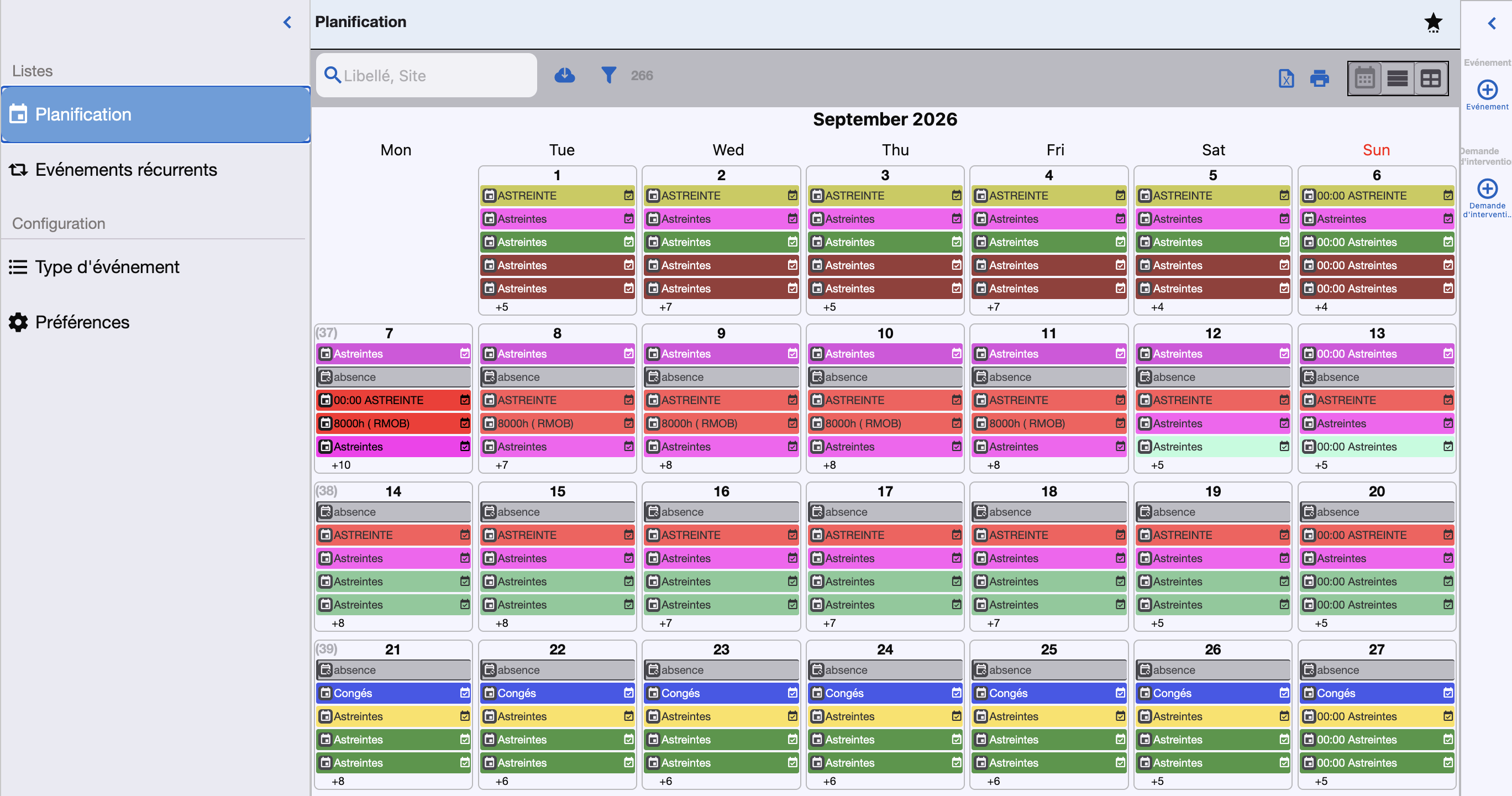Click check icon on ASTREINTE September 15
Image resolution: width=1512 pixels, height=796 pixels.
(x=629, y=535)
